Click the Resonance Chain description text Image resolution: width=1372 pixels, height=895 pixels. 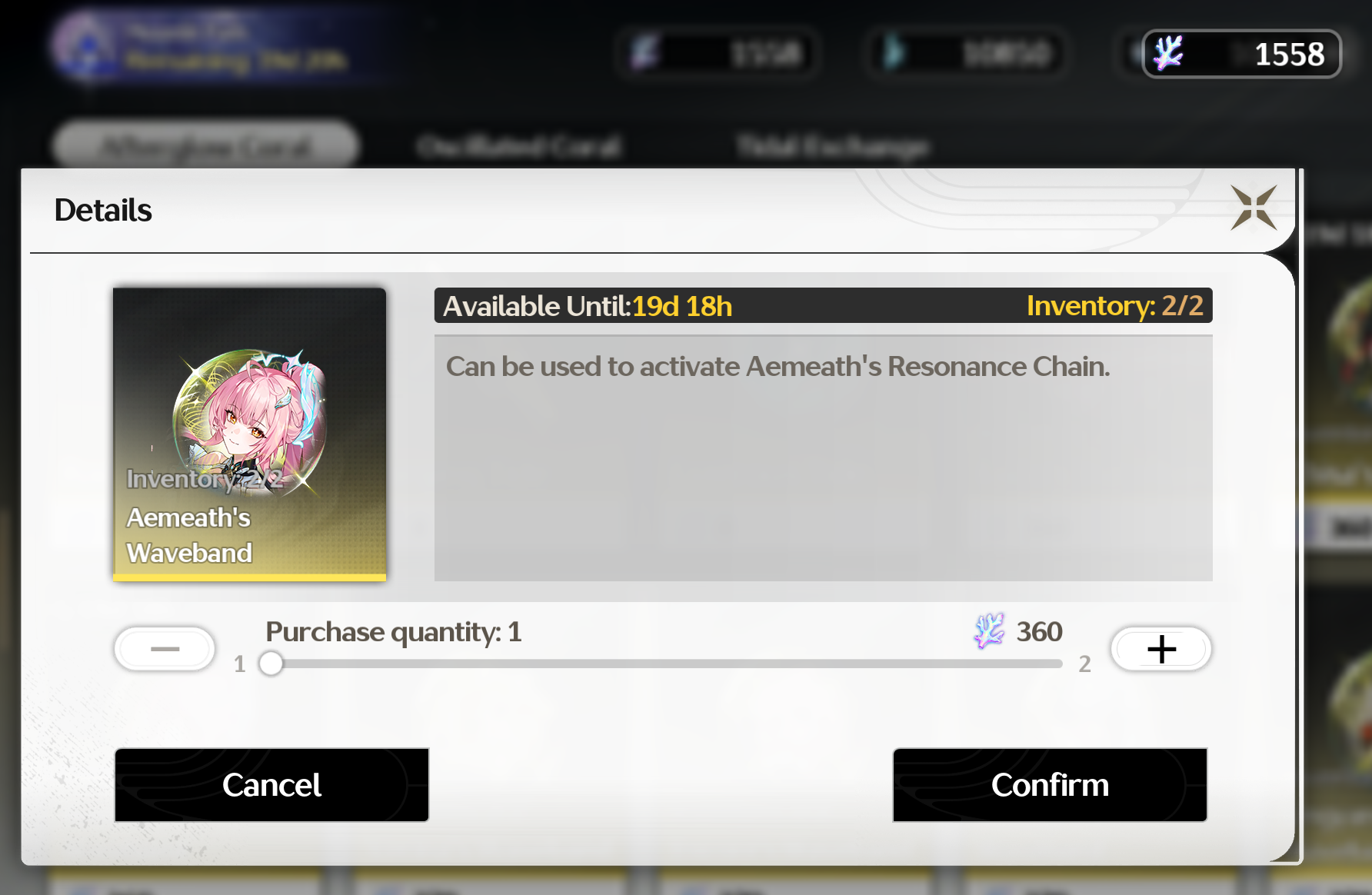pyautogui.click(x=778, y=366)
